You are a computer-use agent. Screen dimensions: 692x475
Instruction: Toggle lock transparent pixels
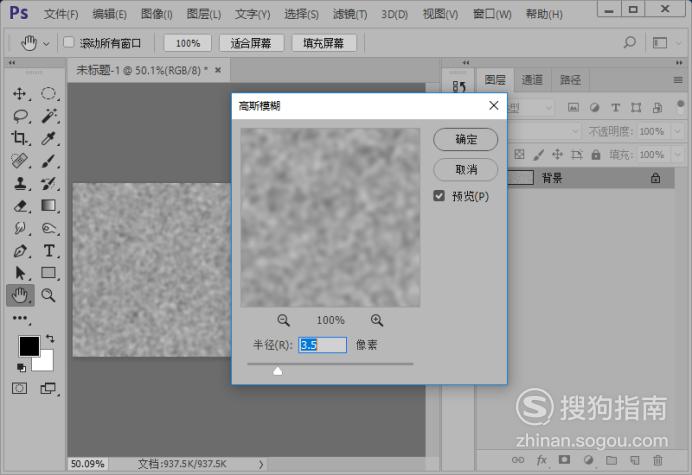(519, 154)
